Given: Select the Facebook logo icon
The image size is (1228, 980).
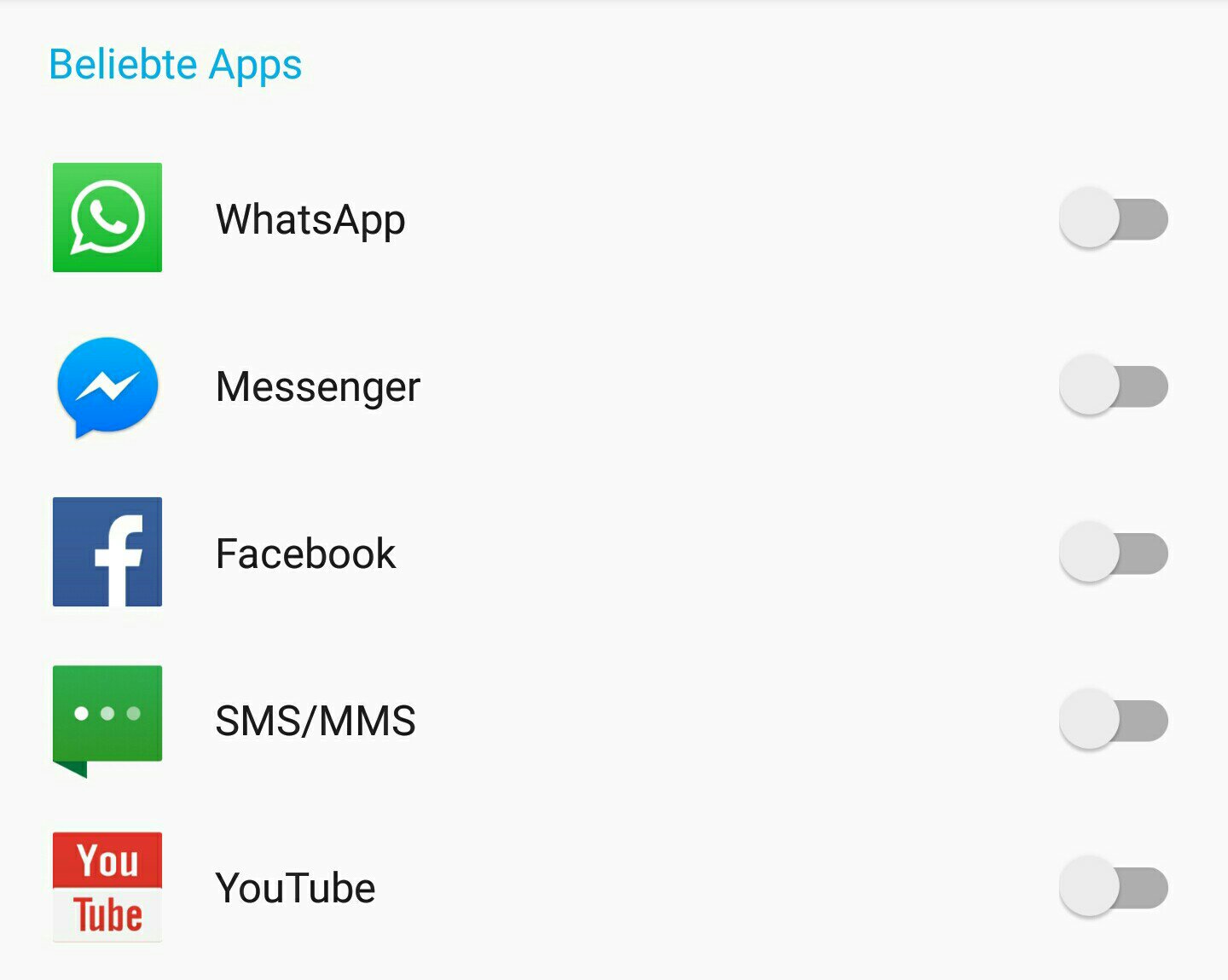Looking at the screenshot, I should coord(107,552).
